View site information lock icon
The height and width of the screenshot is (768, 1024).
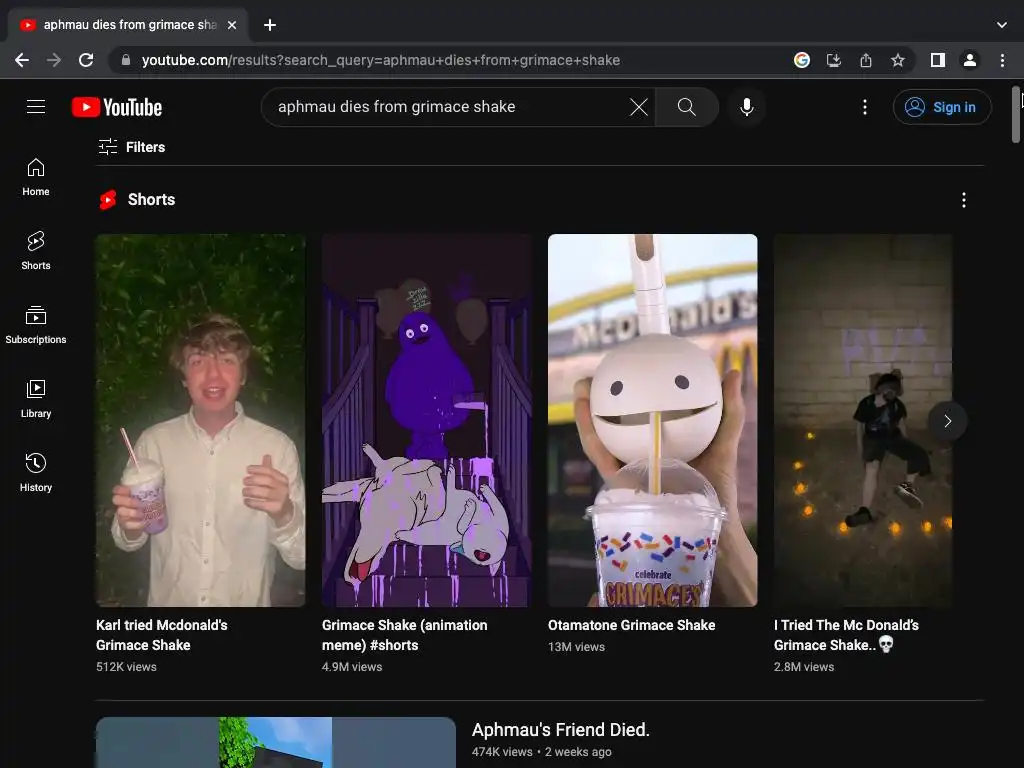pyautogui.click(x=125, y=60)
